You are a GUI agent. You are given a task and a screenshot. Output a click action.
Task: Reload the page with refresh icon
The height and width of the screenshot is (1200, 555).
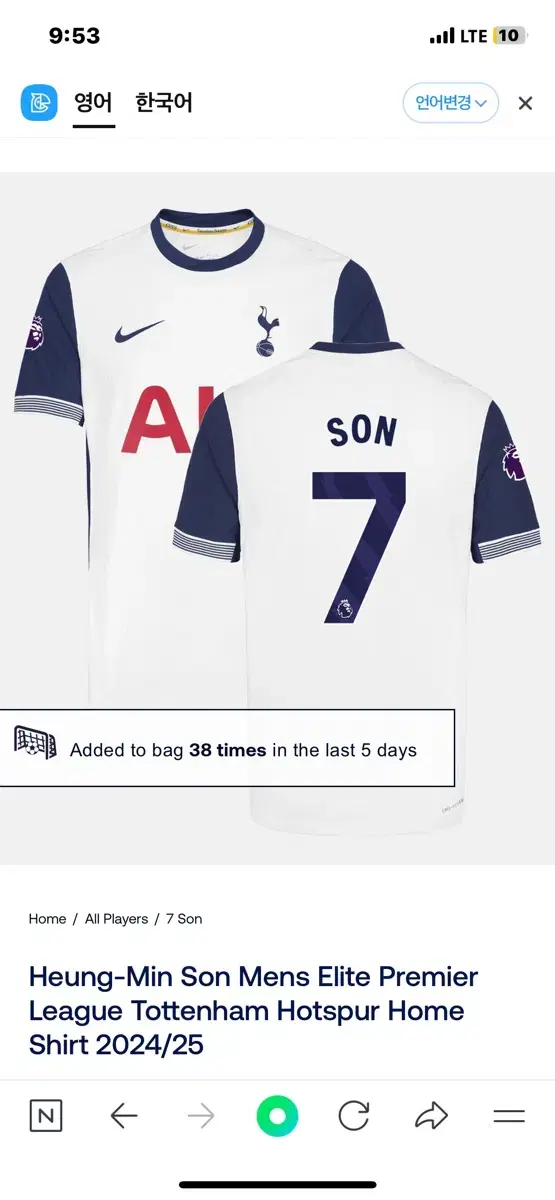pyautogui.click(x=354, y=1116)
